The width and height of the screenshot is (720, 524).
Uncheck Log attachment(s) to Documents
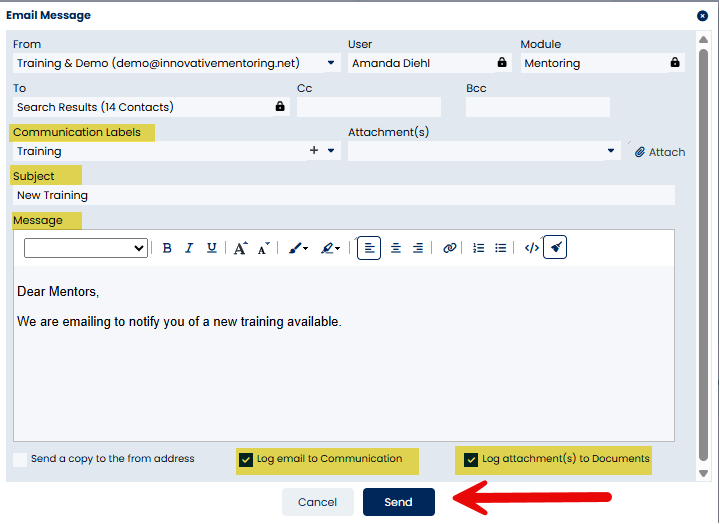coord(471,460)
